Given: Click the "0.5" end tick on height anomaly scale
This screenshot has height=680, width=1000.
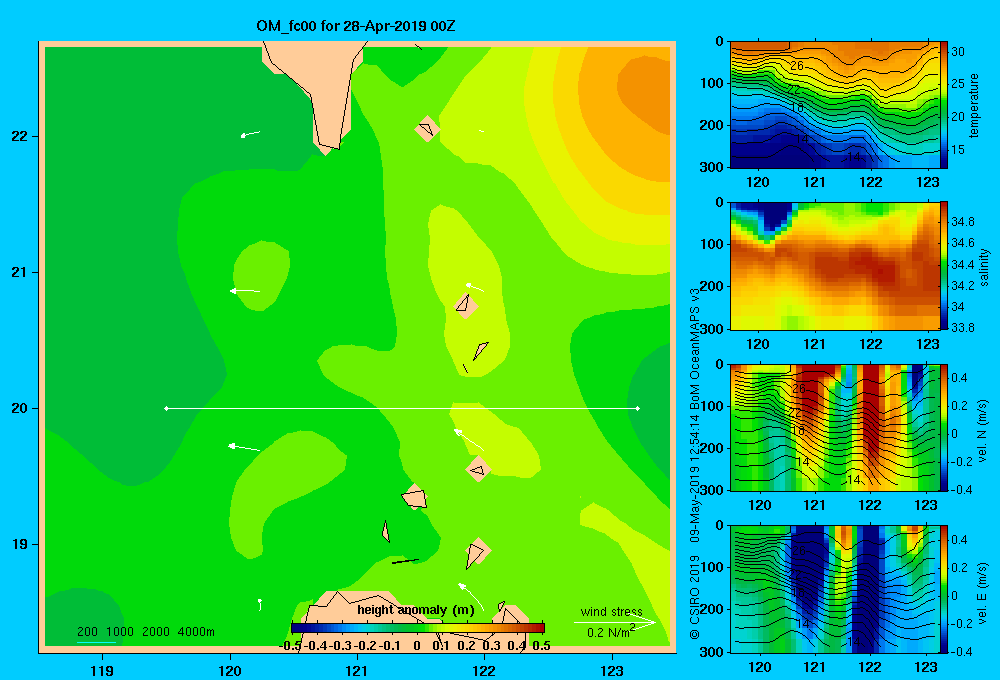Looking at the screenshot, I should point(541,646).
